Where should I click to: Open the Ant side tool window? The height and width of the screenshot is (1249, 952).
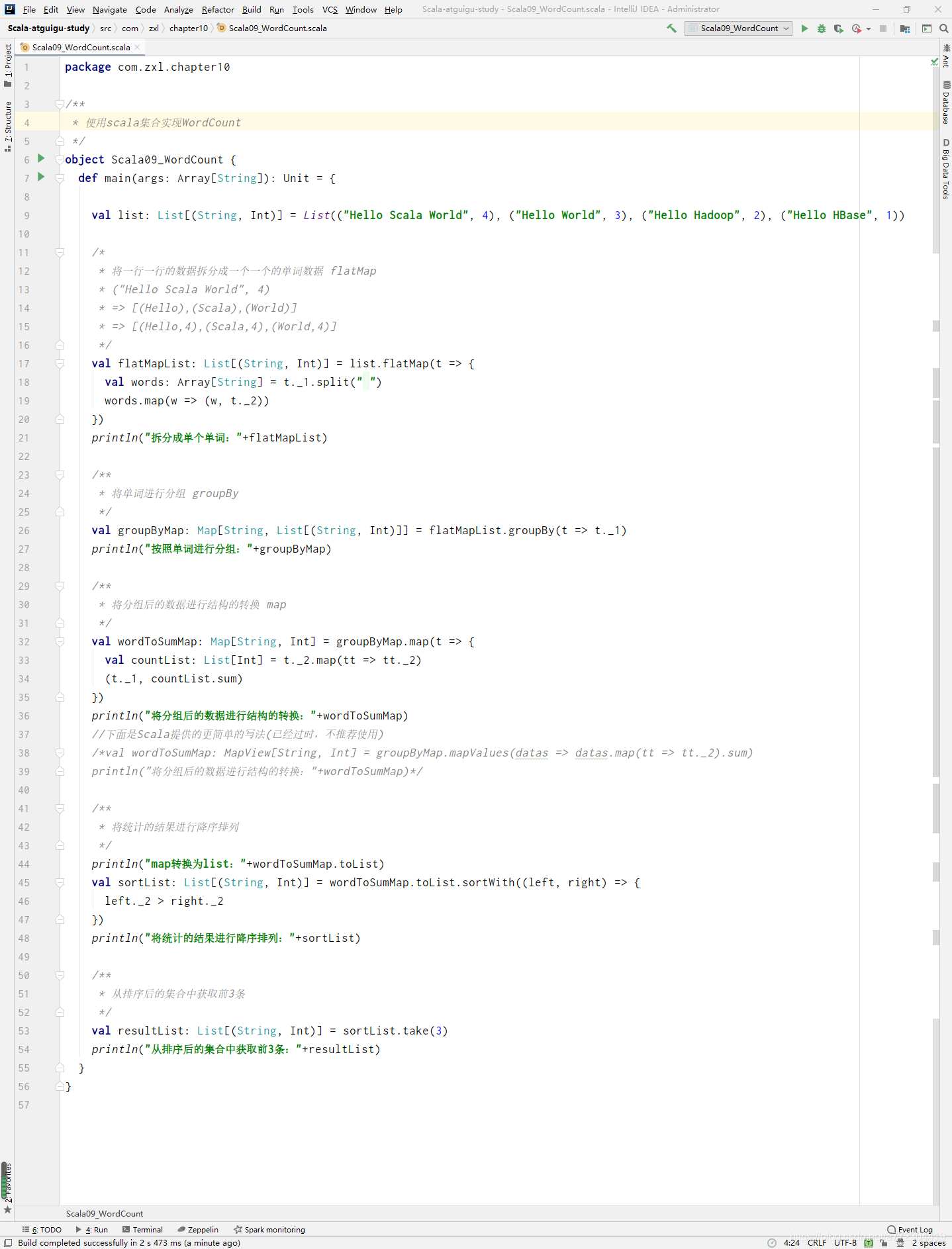946,56
